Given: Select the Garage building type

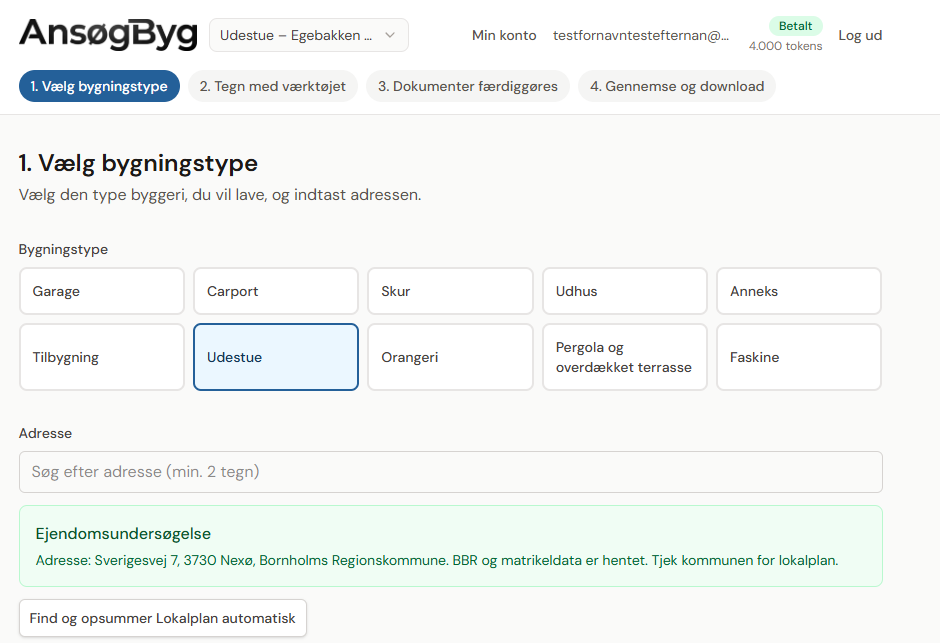Looking at the screenshot, I should [x=101, y=291].
